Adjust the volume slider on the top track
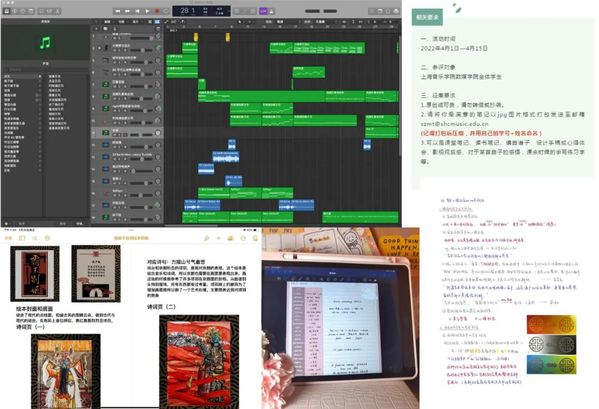Screen dimensions: 599x409 click(140, 38)
